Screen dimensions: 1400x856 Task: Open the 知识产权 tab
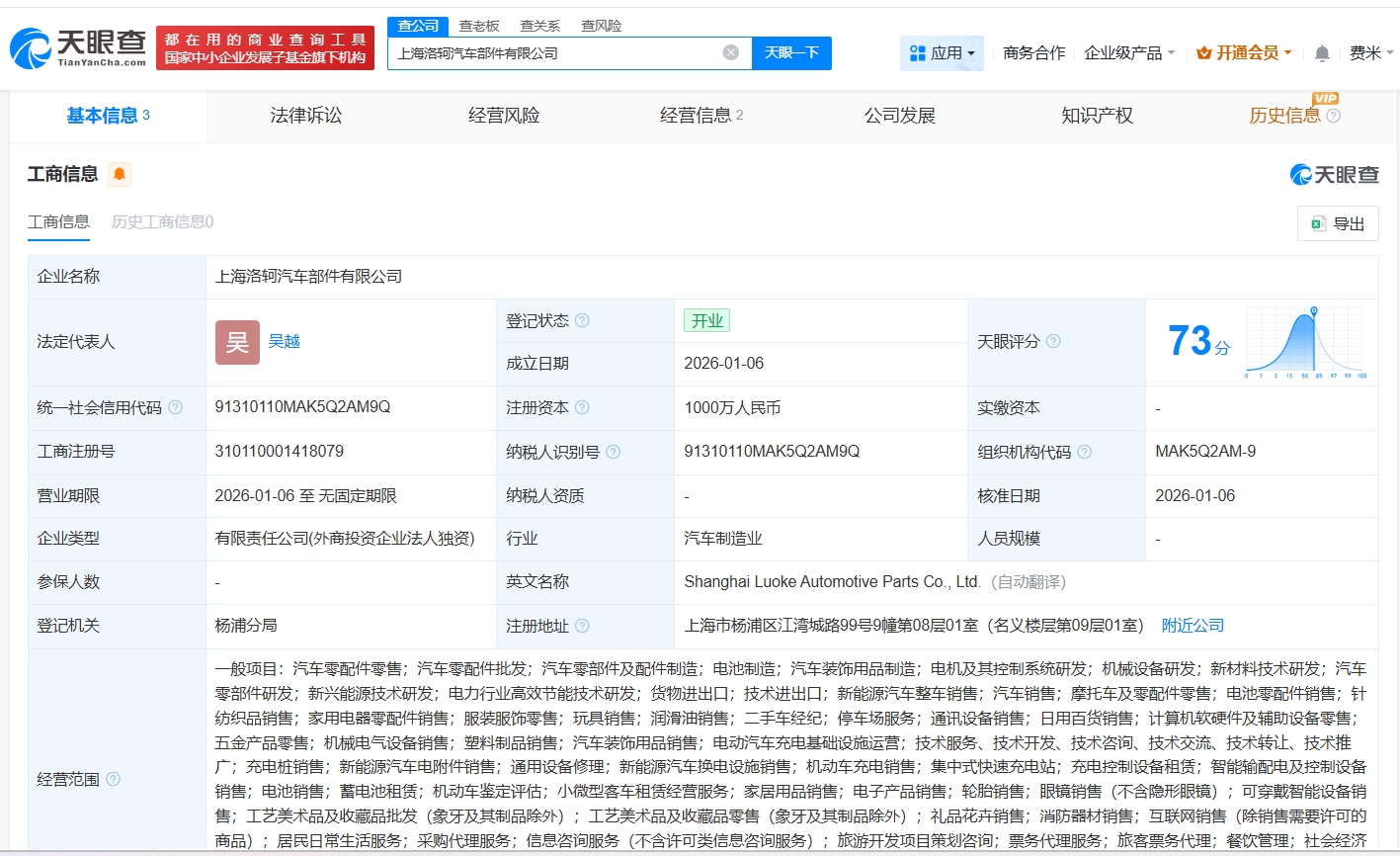[x=1097, y=116]
